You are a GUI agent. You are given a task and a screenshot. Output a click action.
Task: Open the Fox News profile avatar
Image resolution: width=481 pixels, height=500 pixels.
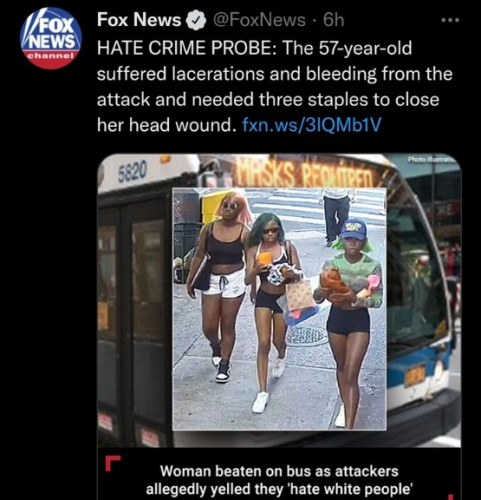pyautogui.click(x=51, y=38)
